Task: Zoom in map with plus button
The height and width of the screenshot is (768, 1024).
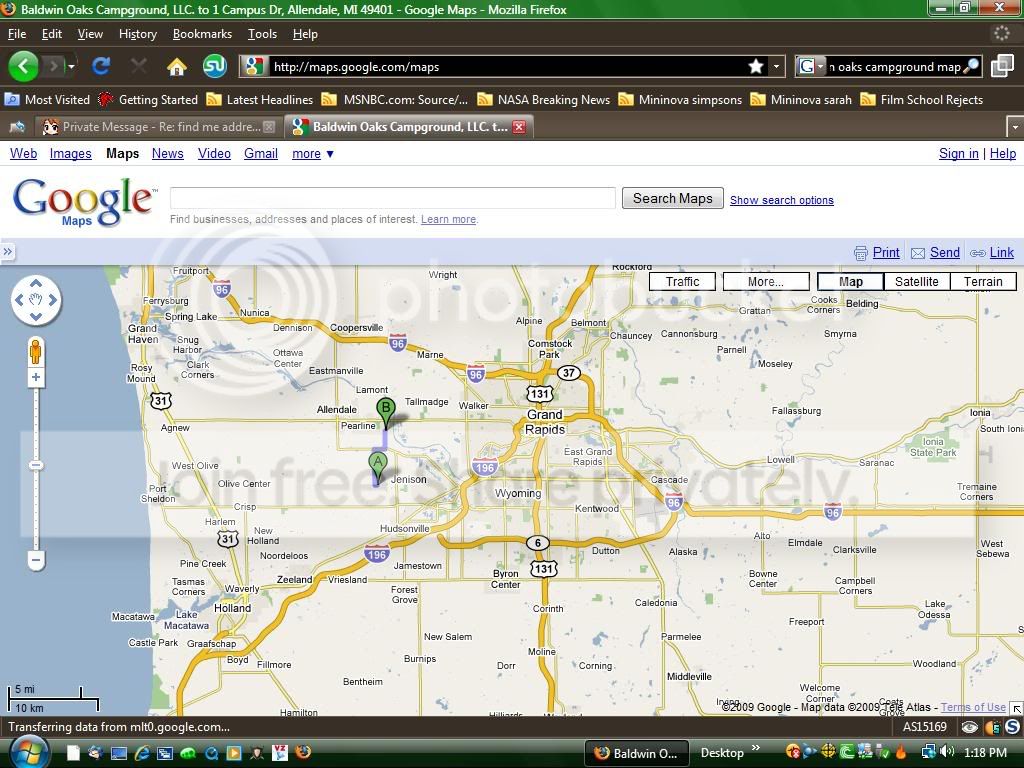Action: tap(36, 377)
